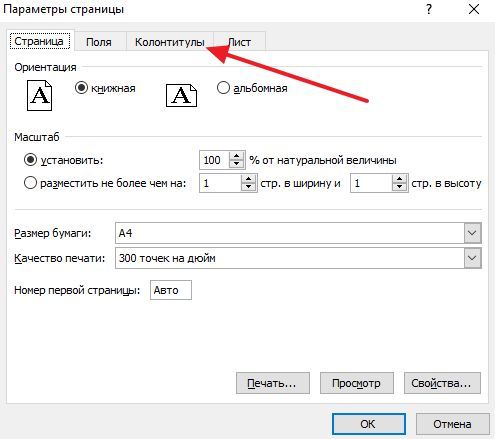Click the 300 точек на дюйм combo box
This screenshot has width=495, height=439.
tap(298, 258)
